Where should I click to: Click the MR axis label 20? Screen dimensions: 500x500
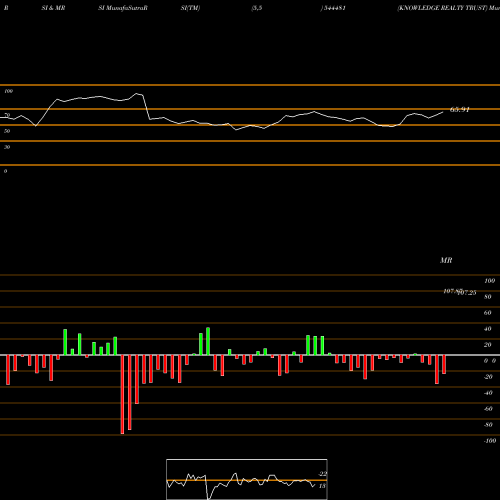488,345
